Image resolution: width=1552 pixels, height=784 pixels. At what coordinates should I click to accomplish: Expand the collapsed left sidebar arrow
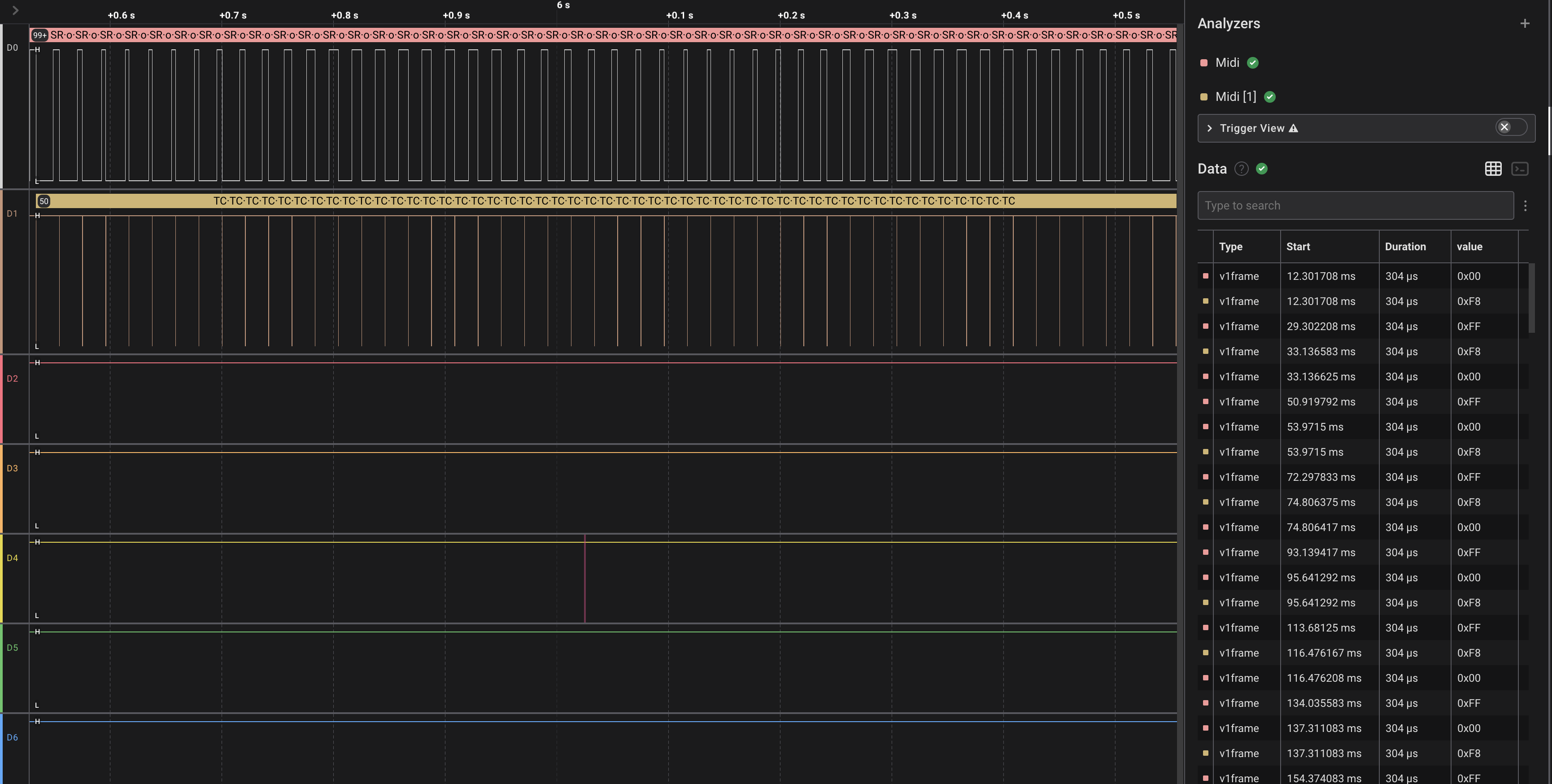[x=16, y=10]
